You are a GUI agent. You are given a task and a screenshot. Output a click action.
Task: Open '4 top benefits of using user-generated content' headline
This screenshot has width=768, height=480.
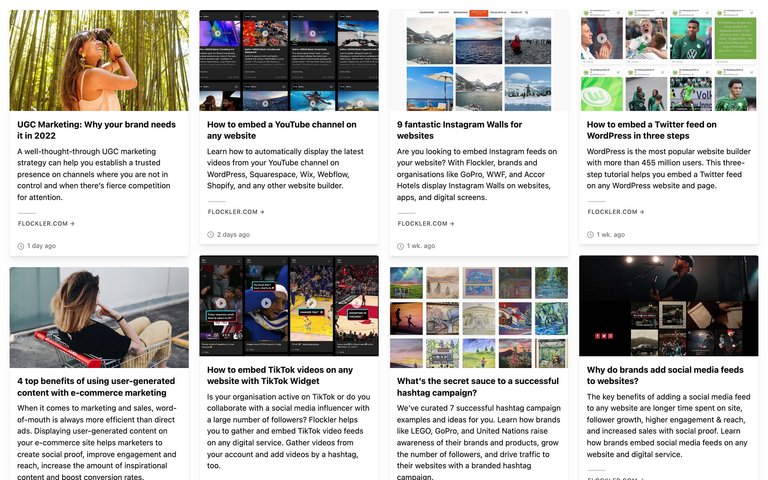96,386
